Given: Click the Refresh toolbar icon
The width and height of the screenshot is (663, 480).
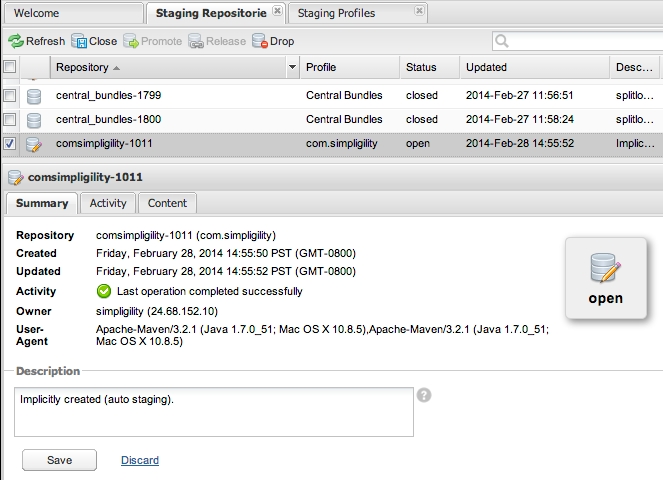Looking at the screenshot, I should [16, 41].
